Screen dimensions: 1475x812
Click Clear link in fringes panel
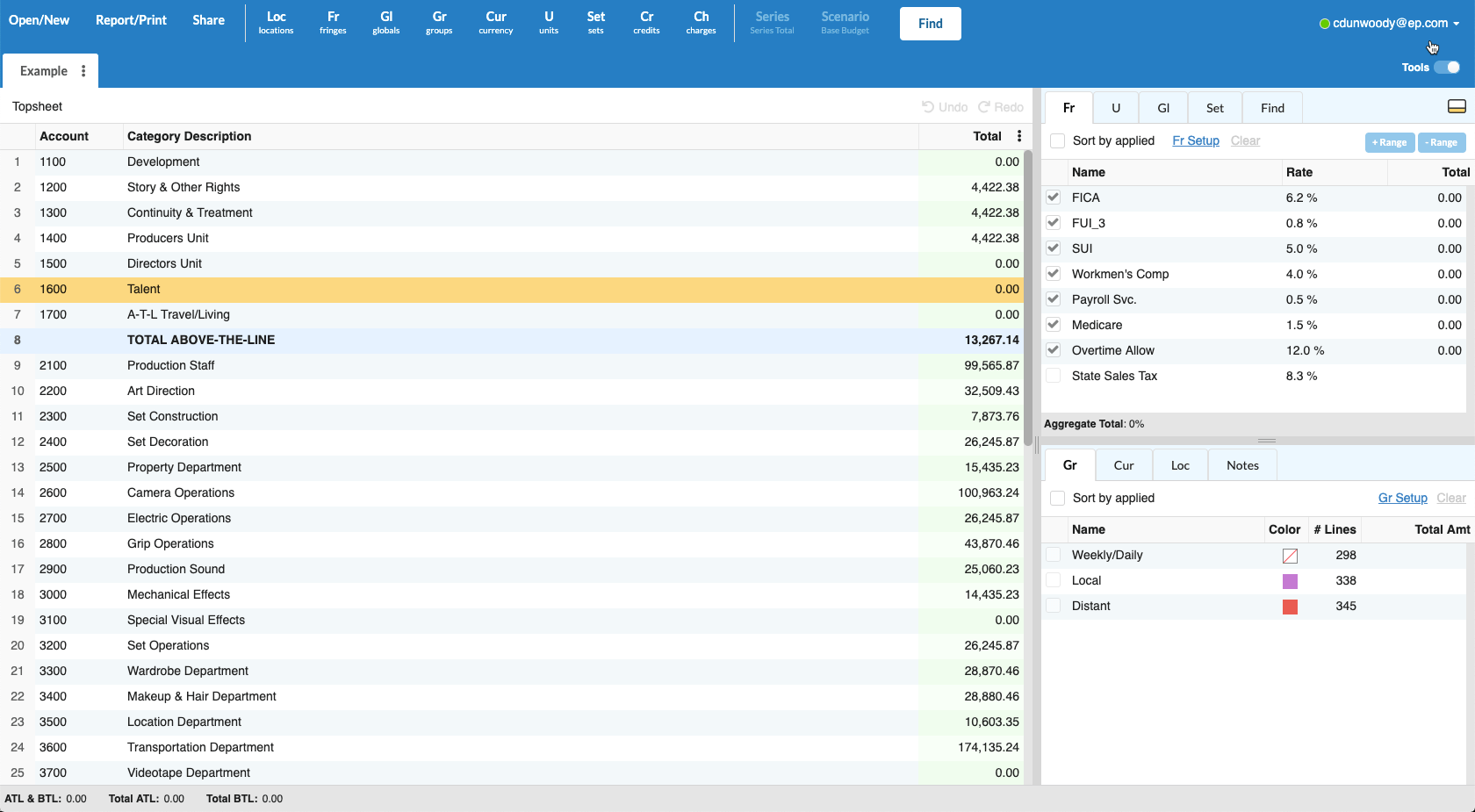1245,140
